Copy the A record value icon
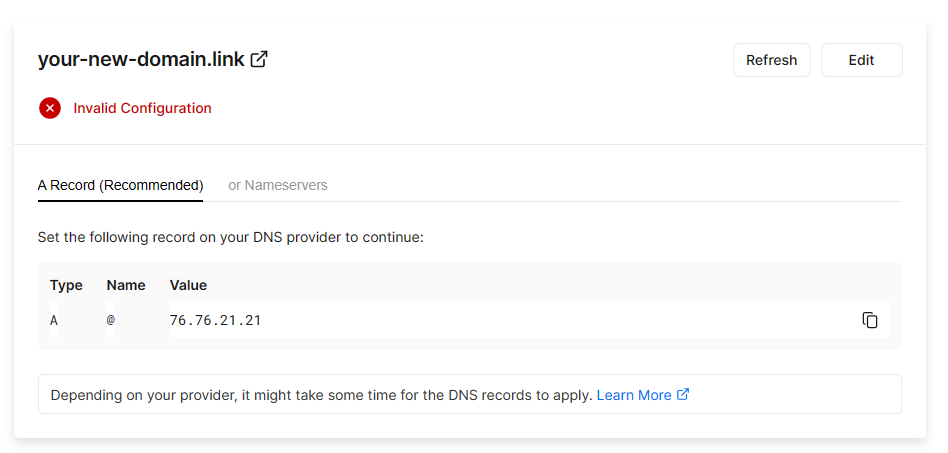948x453 pixels. (870, 320)
